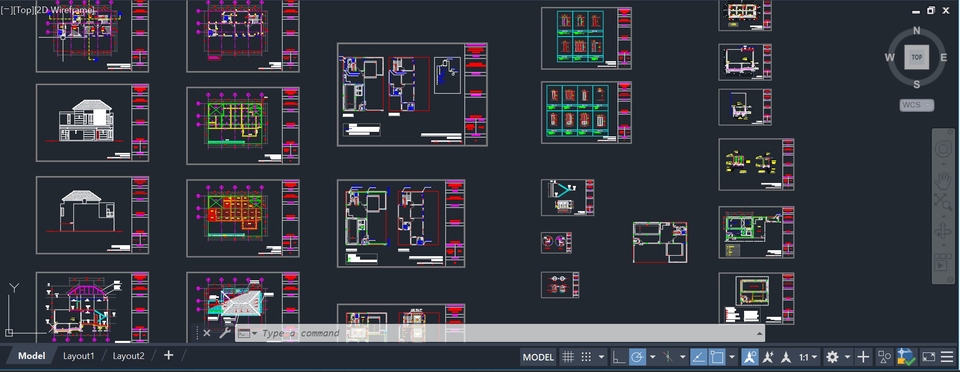Toggle drawing grid display
960x372 pixels.
568,357
